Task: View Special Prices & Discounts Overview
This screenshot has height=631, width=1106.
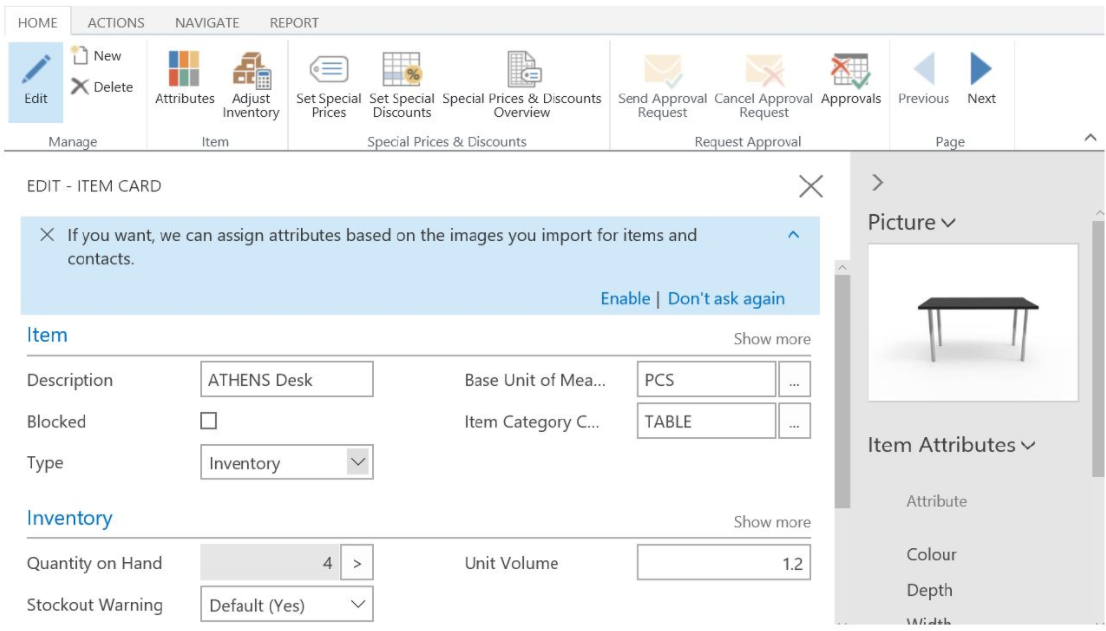Action: coord(524,85)
